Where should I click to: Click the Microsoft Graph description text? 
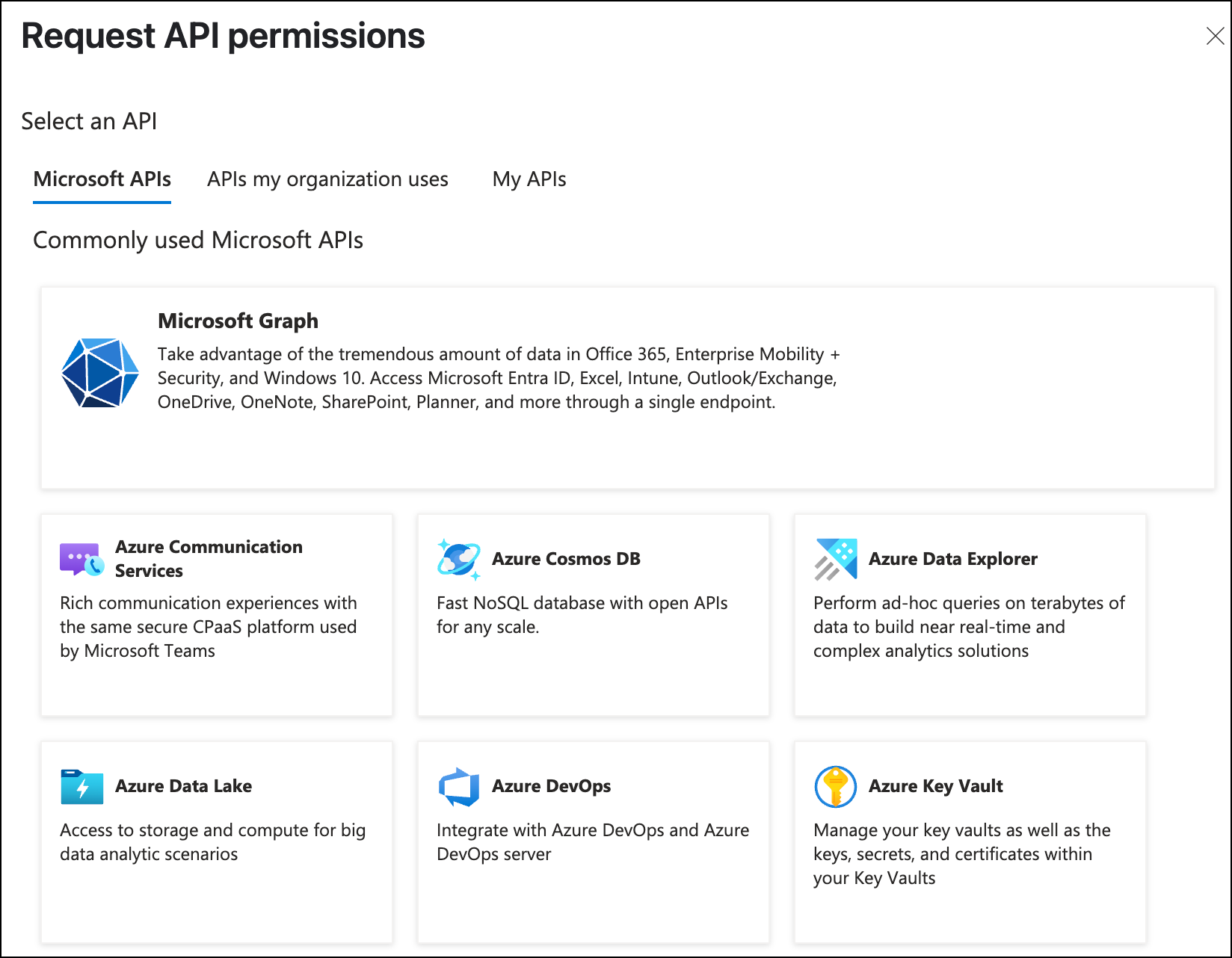[x=498, y=378]
